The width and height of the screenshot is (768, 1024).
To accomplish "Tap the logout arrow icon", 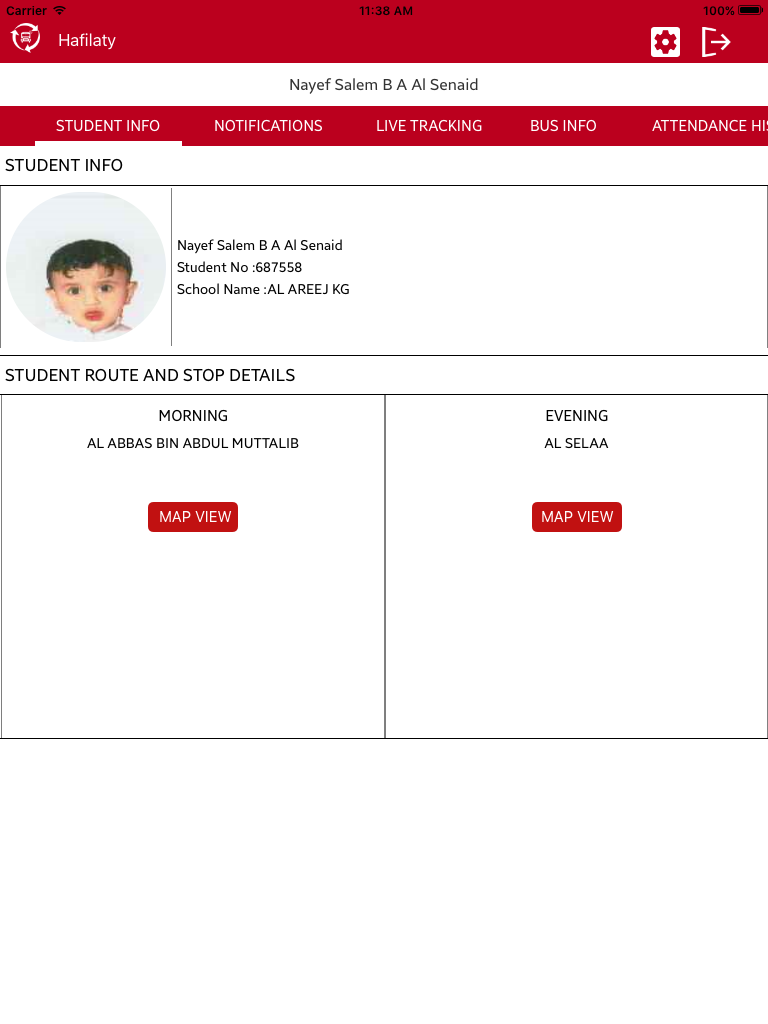I will (x=716, y=42).
